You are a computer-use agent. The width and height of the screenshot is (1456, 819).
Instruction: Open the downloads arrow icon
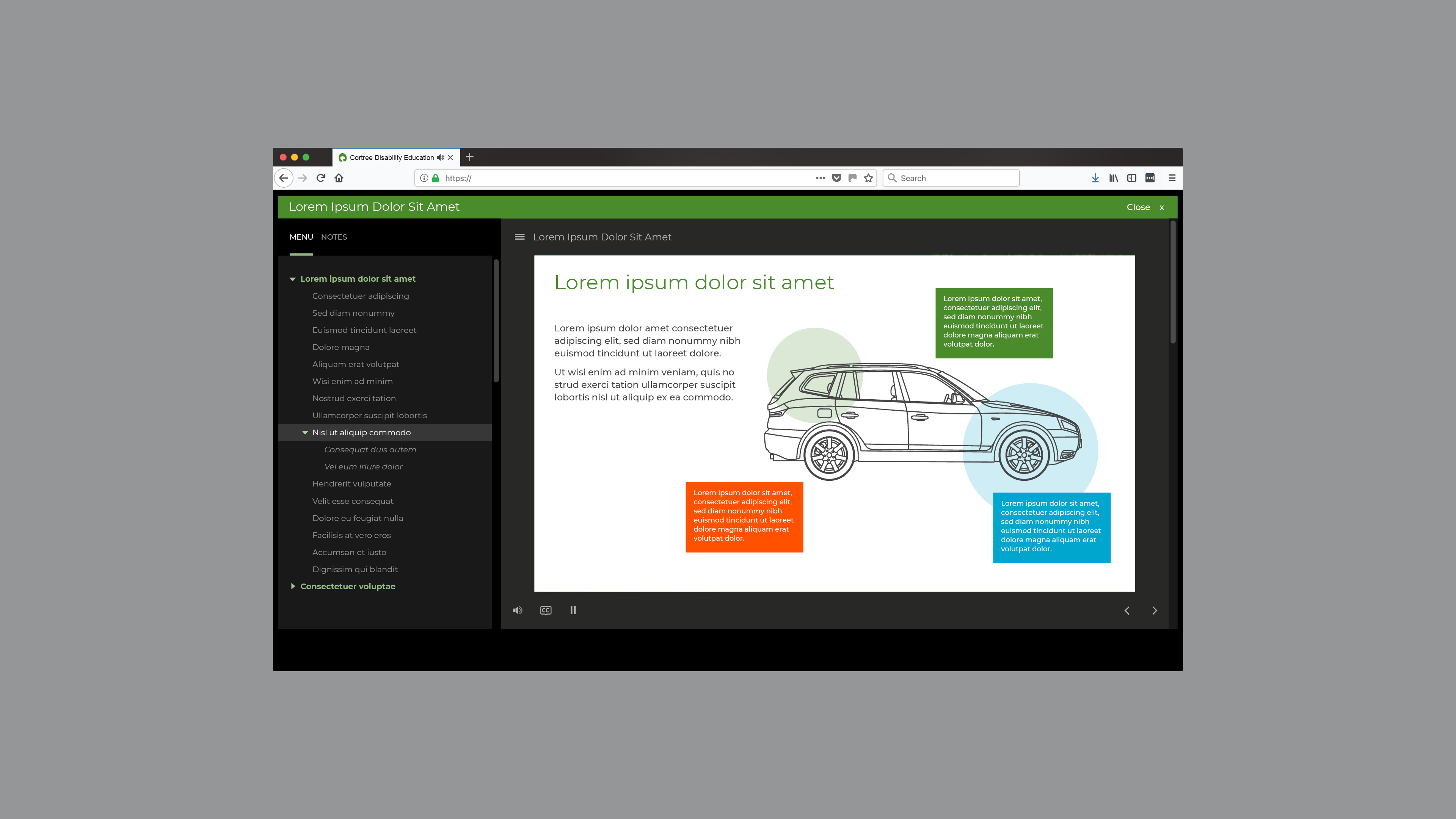click(1095, 178)
